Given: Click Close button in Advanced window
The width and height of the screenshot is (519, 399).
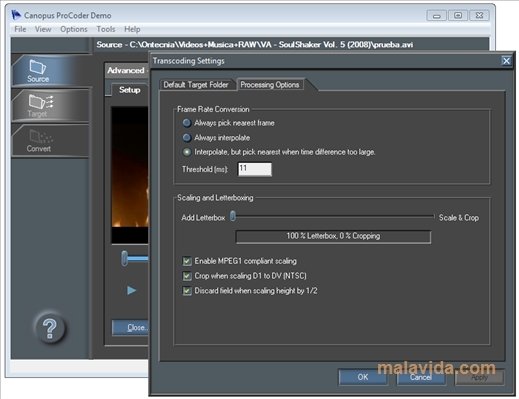Looking at the screenshot, I should coord(131,328).
